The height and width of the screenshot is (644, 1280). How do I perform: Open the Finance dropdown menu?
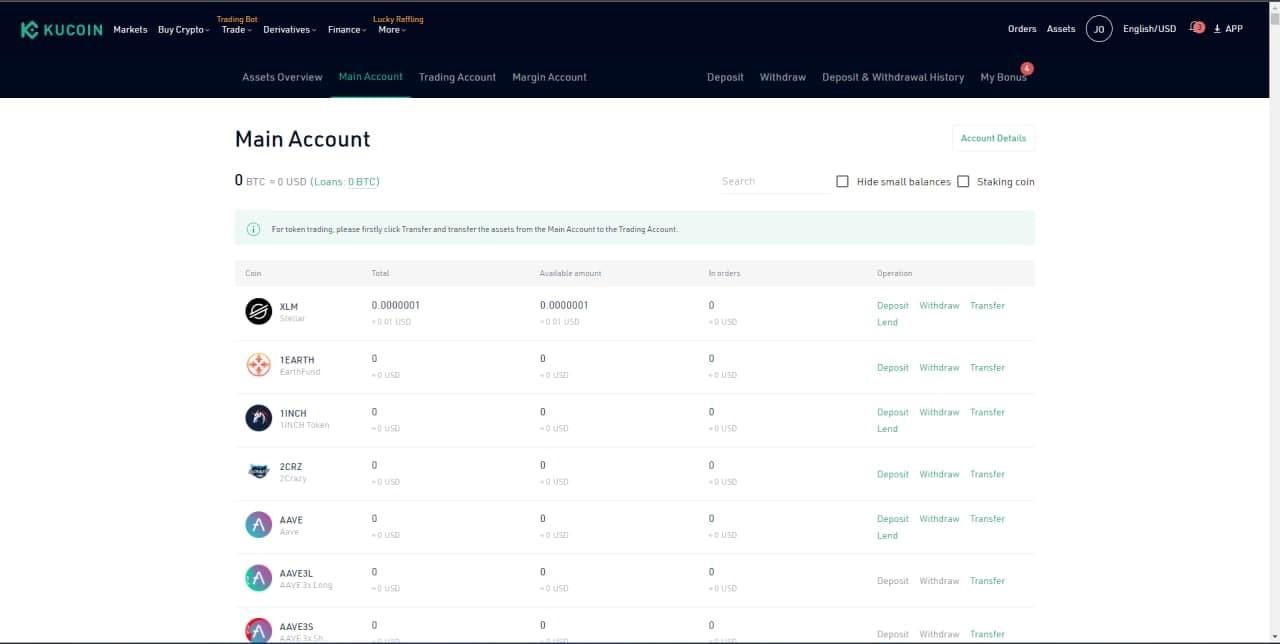(x=347, y=30)
